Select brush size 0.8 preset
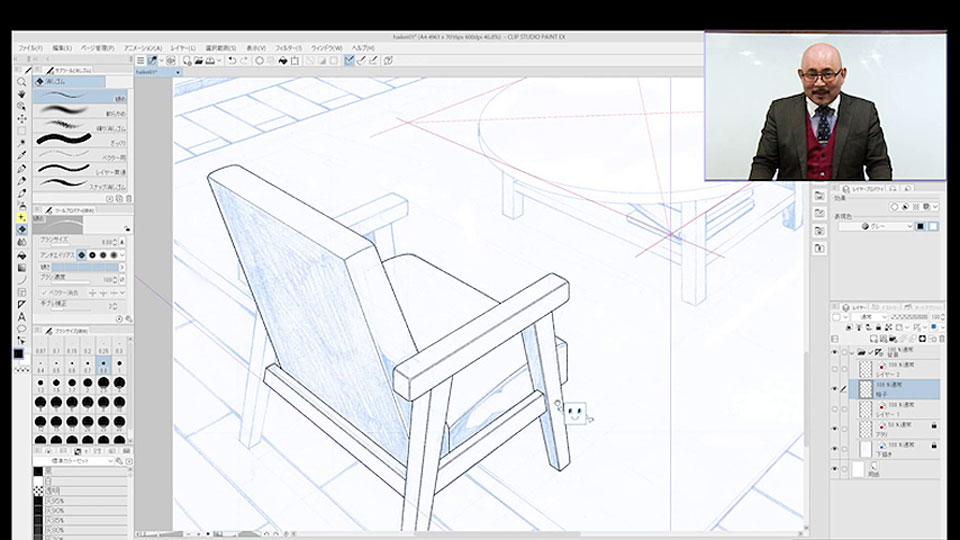 (x=103, y=366)
